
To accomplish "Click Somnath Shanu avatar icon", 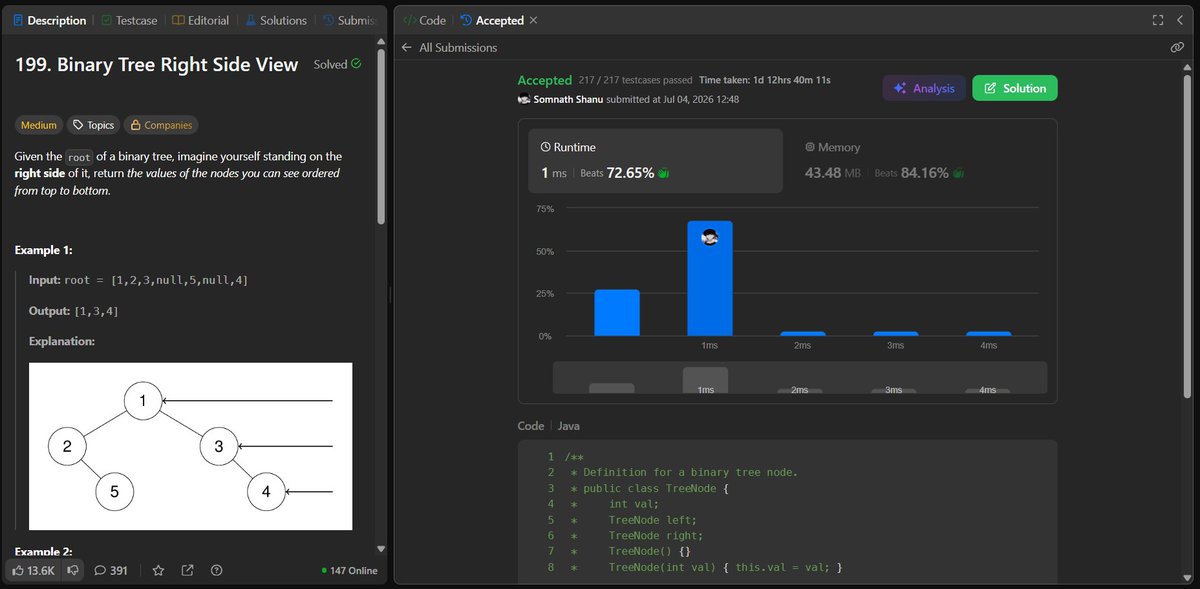I will (x=524, y=99).
